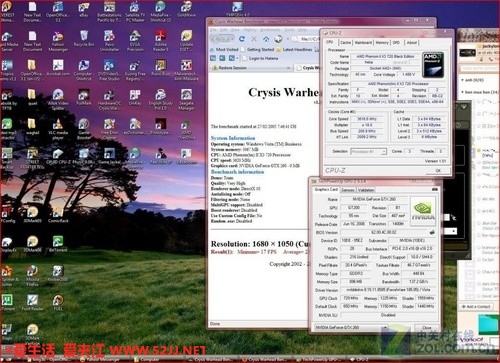Open Firefox File menu

[213, 30]
